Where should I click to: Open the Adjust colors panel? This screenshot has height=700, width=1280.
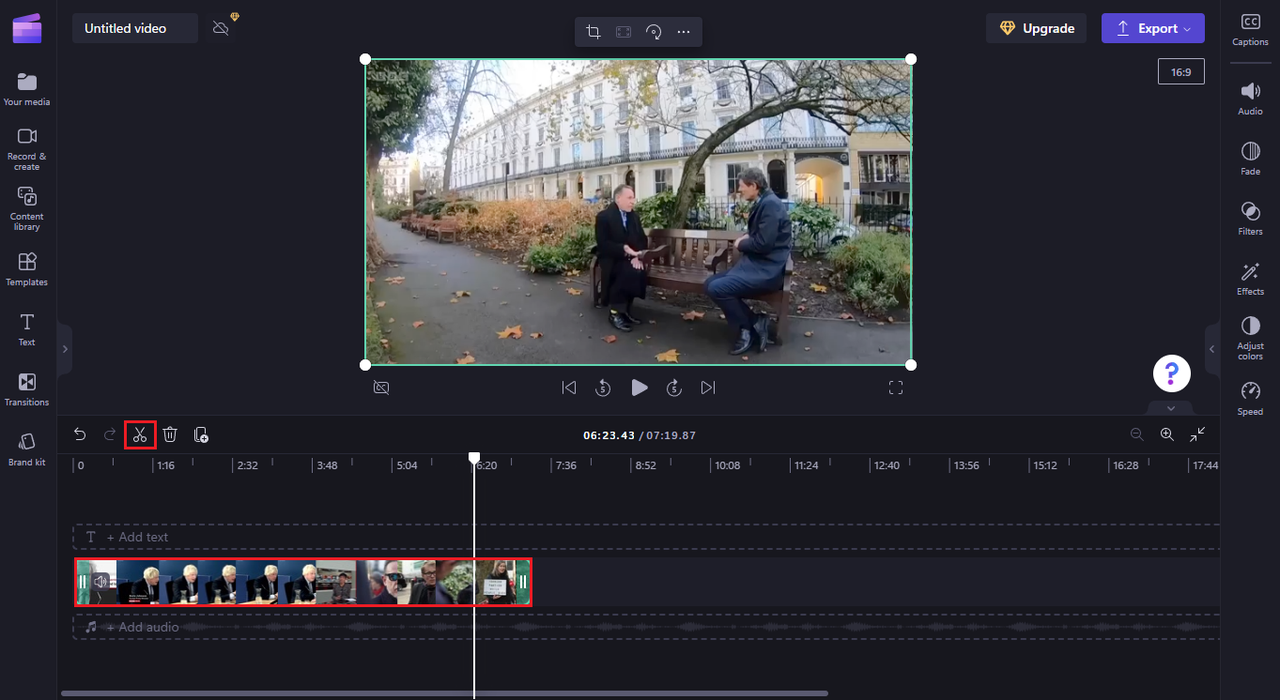pos(1250,339)
